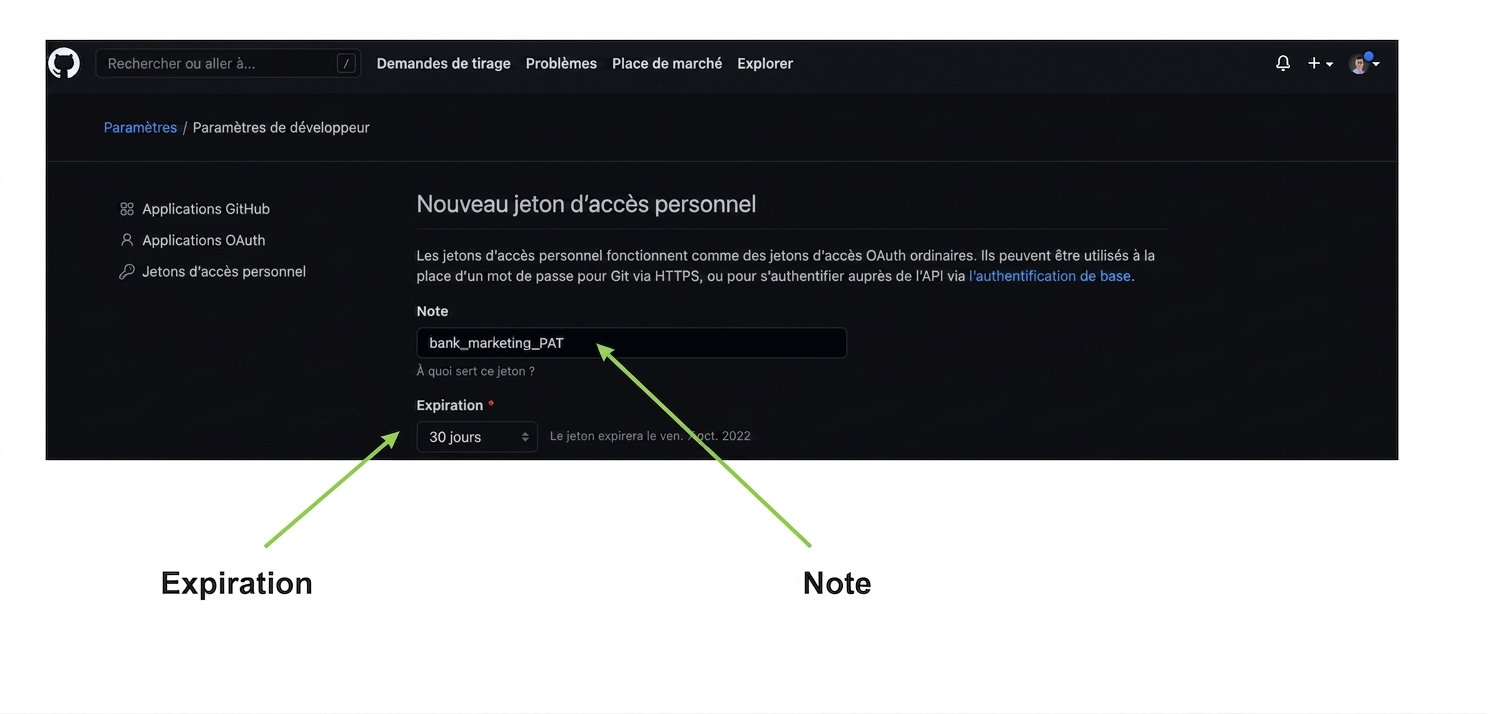Open Problèmes in top navigation
Screen dimensions: 1488x714
click(561, 63)
